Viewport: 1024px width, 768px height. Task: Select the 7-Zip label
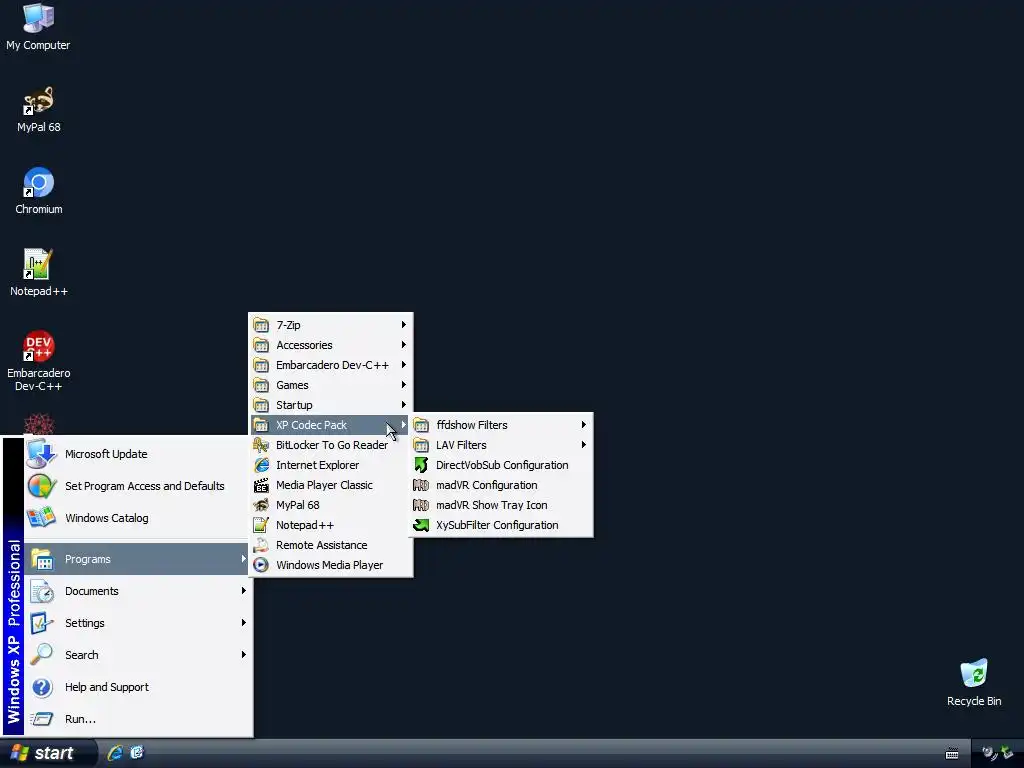(288, 325)
